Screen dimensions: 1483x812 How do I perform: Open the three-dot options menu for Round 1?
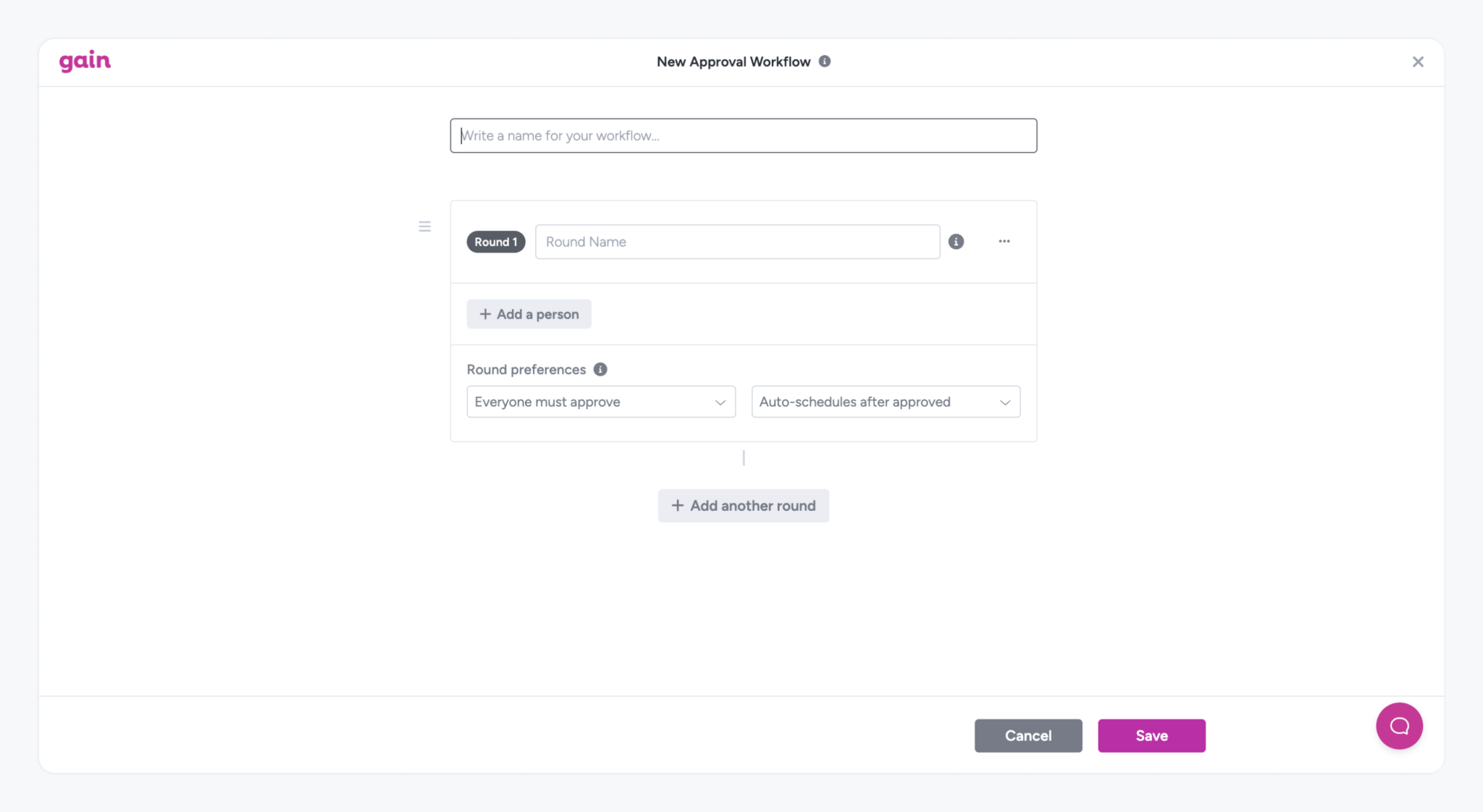1004,242
